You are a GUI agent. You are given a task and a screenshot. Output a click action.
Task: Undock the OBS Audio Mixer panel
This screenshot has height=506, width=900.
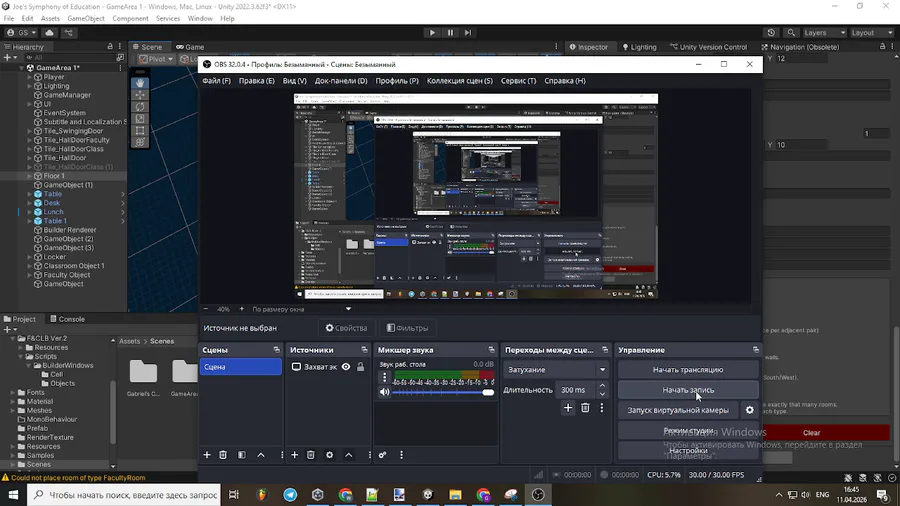491,350
